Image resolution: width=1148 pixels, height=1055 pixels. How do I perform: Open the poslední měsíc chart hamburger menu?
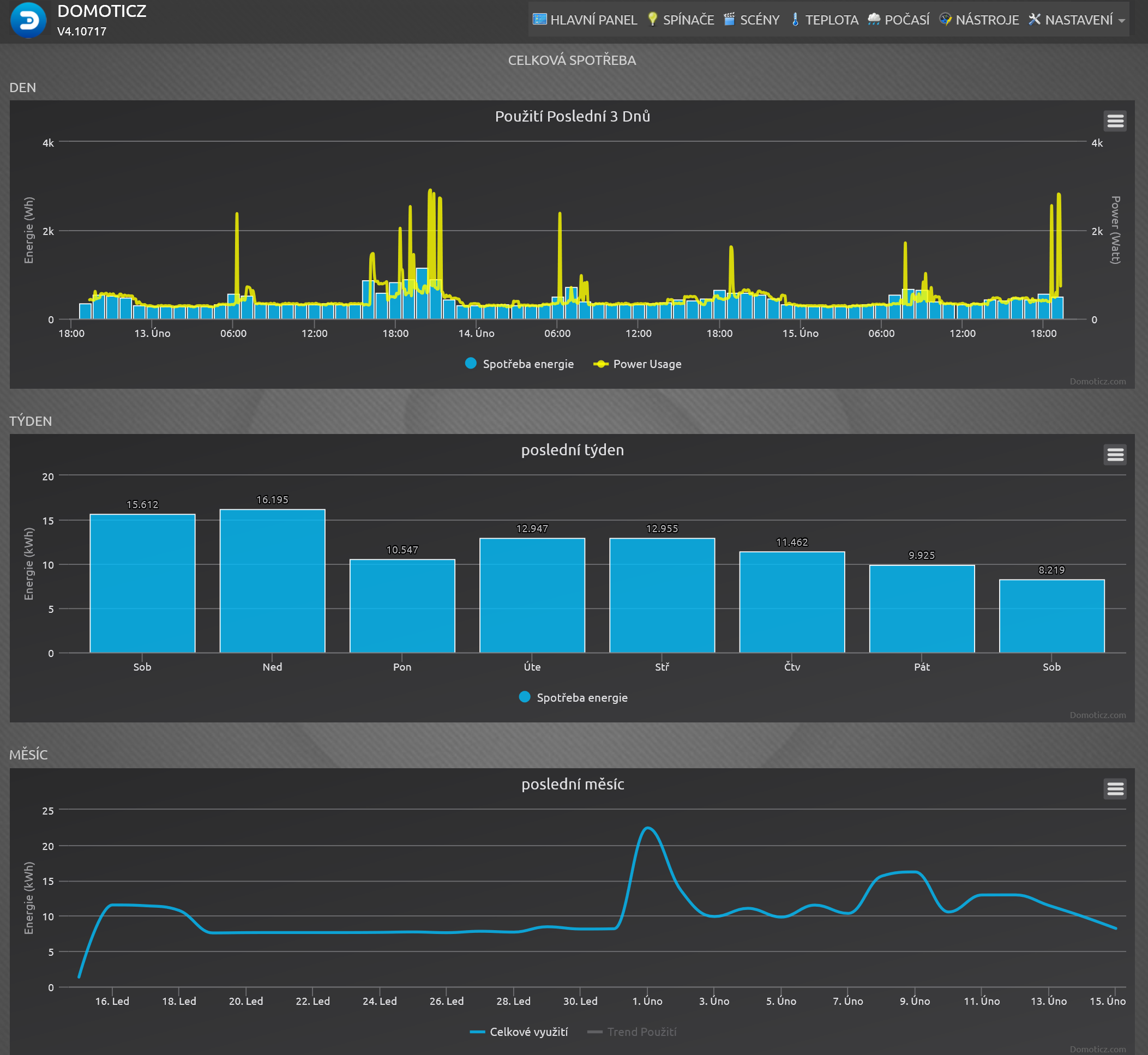pos(1115,789)
